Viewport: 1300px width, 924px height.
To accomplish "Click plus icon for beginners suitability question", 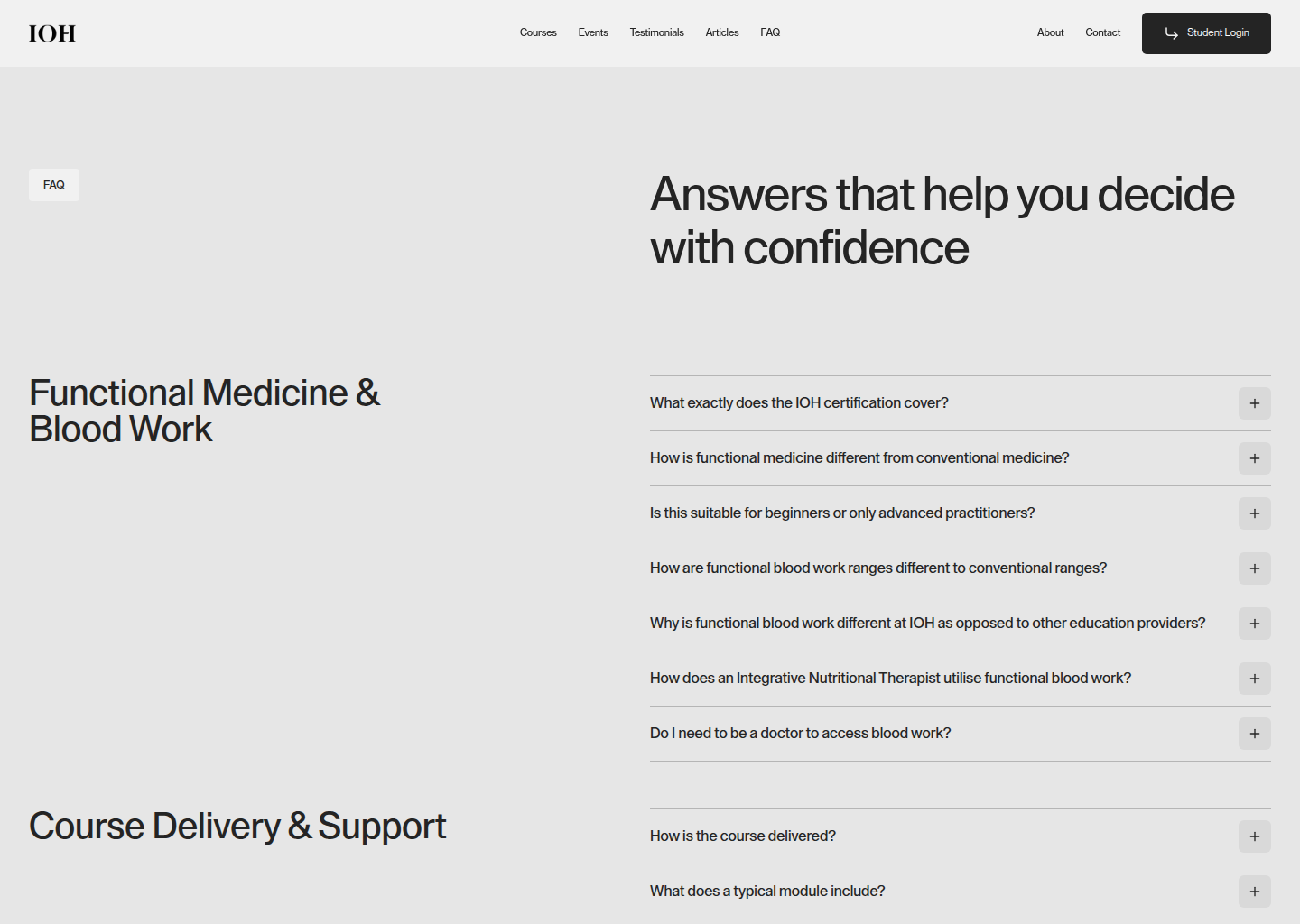I will pos(1254,513).
